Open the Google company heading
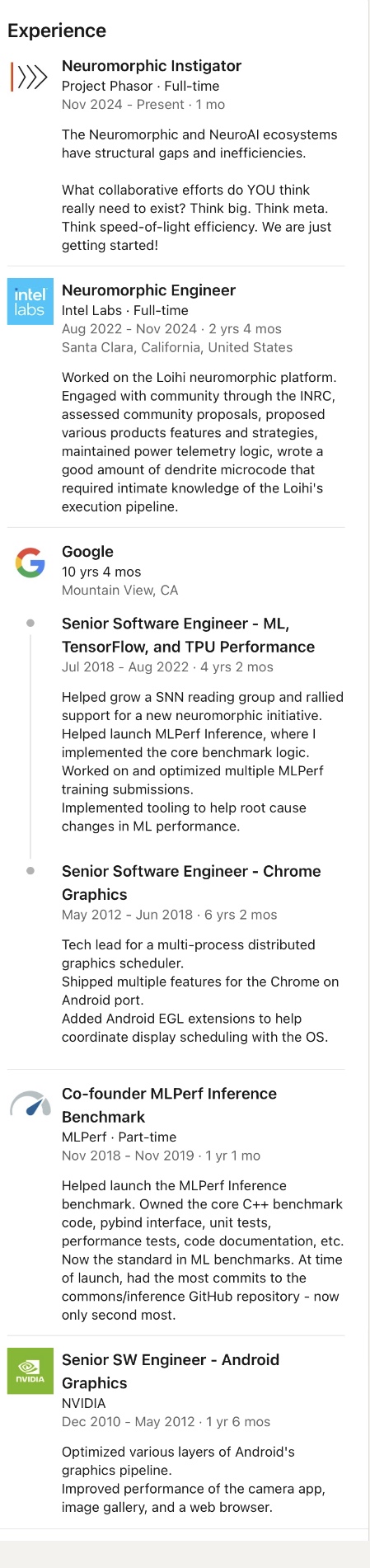Screen dimensions: 370x1568 pyautogui.click(x=87, y=552)
